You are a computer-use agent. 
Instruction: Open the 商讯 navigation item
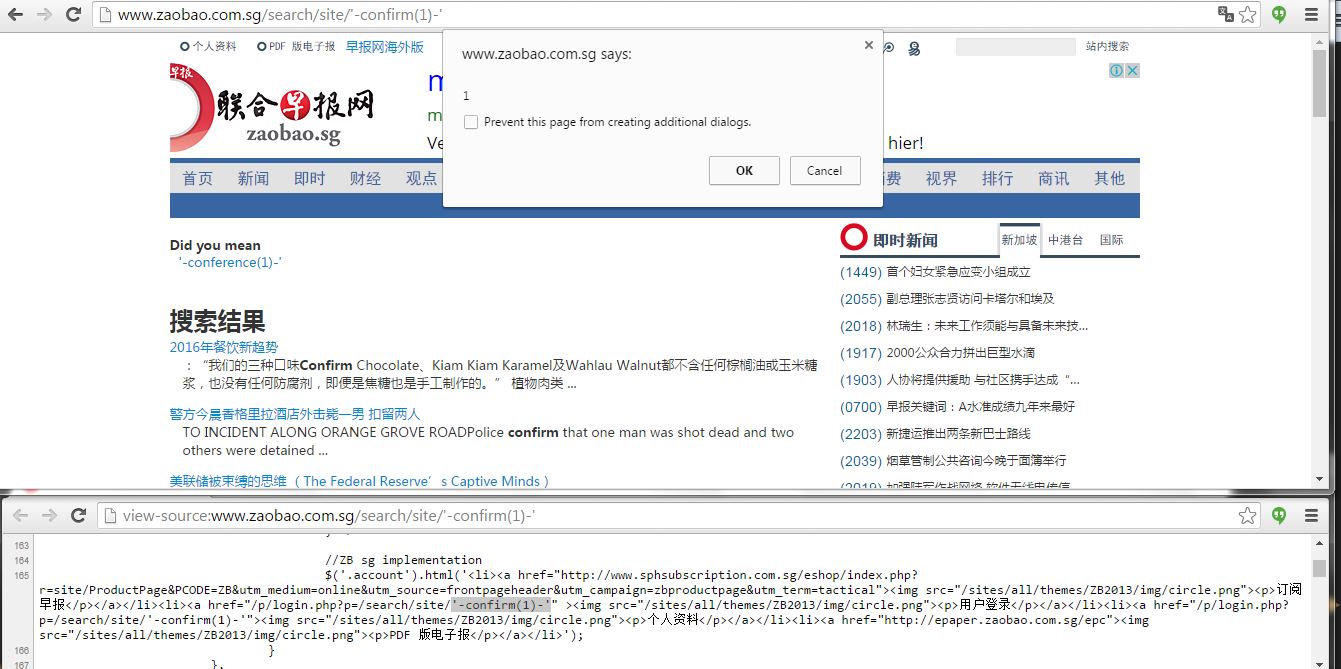pos(1054,178)
